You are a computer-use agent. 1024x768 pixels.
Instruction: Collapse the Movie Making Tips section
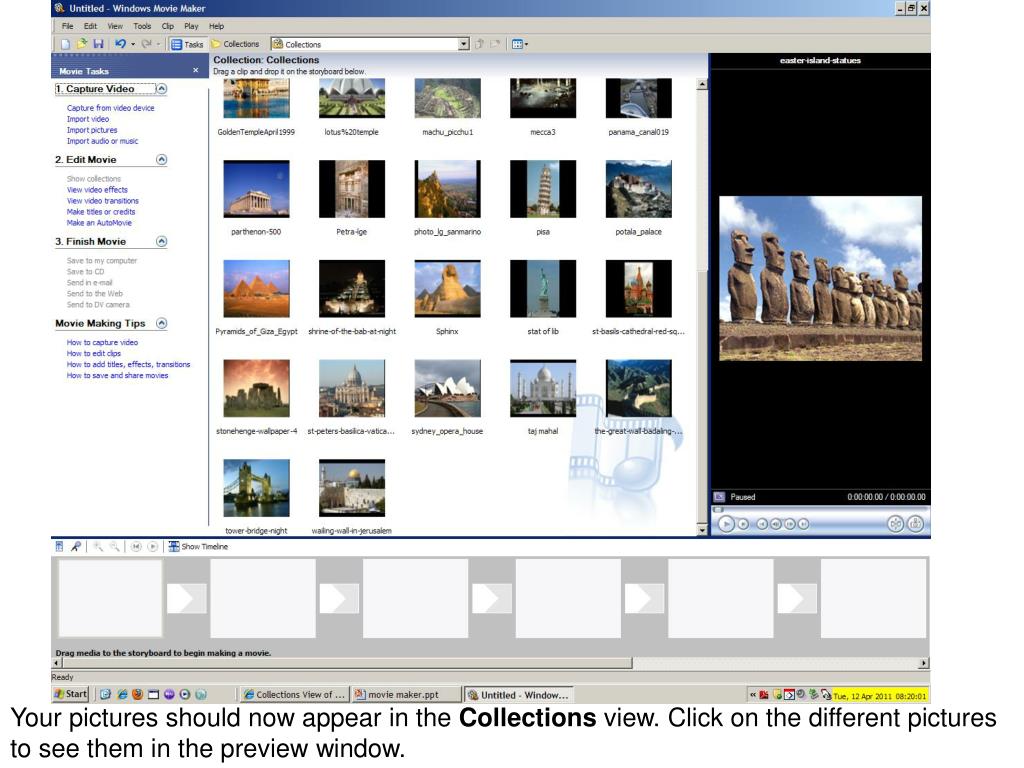(x=161, y=323)
